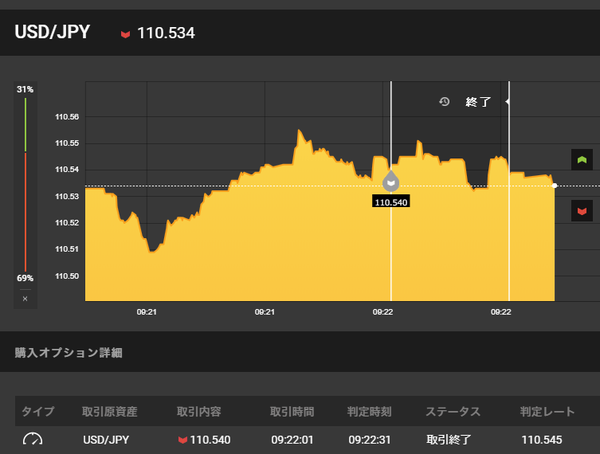Screen dimensions: 600x454
Task: Click the 110.540 entry price label
Action: pyautogui.click(x=391, y=202)
